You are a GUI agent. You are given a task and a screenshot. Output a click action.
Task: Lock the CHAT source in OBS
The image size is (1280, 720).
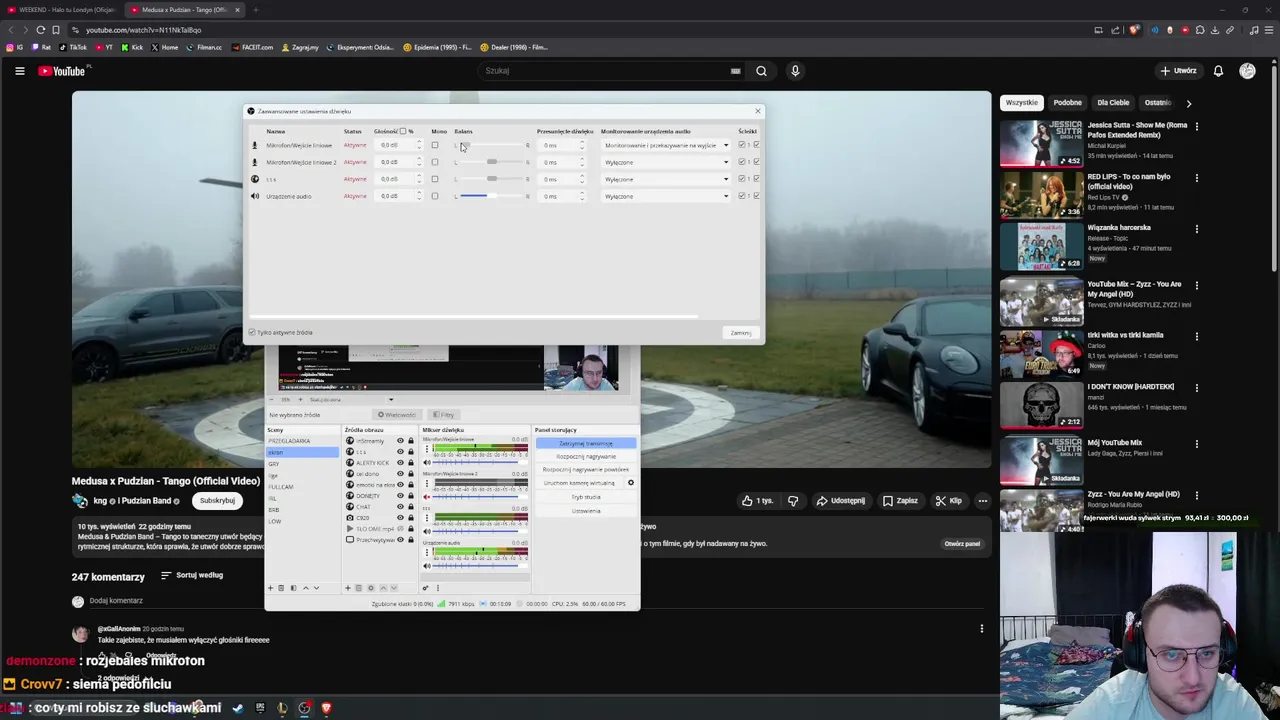(411, 507)
